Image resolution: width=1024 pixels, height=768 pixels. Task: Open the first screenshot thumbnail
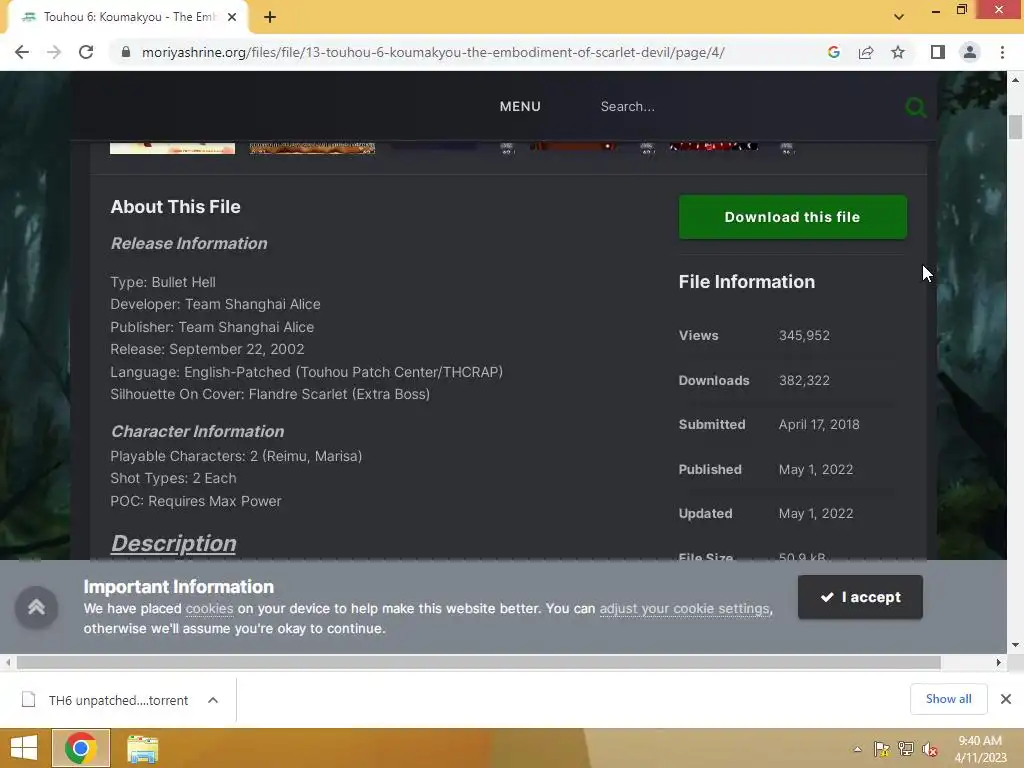(x=172, y=148)
